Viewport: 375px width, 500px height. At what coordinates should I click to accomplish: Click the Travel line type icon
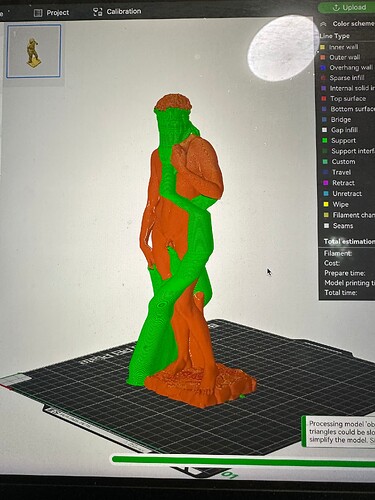(326, 172)
